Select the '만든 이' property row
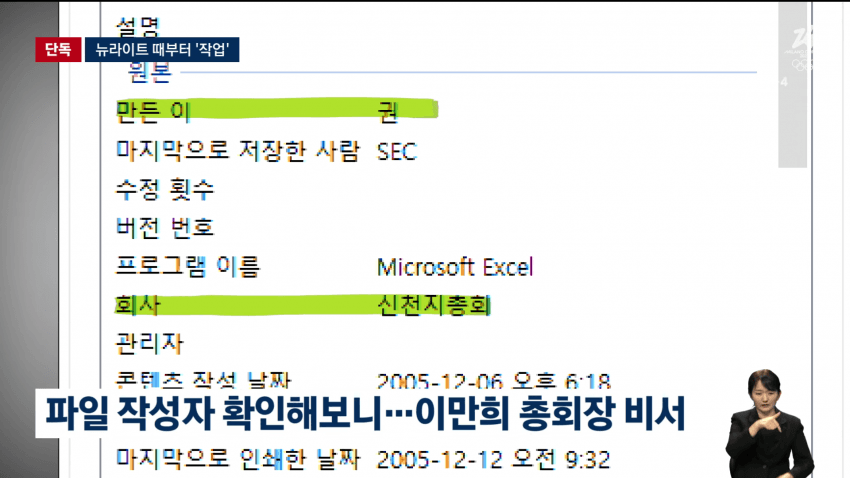The height and width of the screenshot is (478, 850). (153, 110)
